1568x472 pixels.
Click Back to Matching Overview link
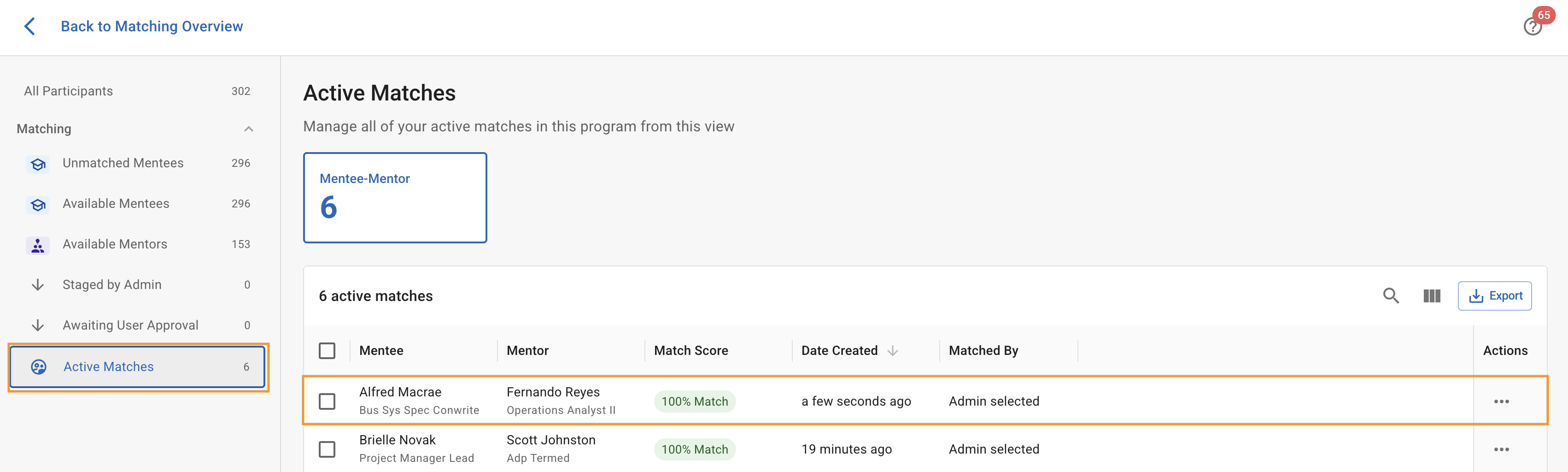click(x=152, y=26)
